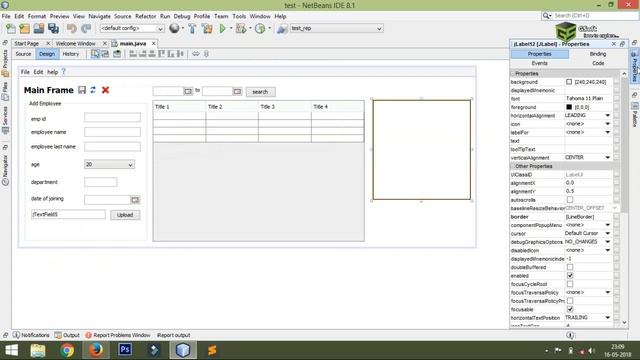Activate Connection Mode in designer toolbar
This screenshot has width=640, height=360.
click(x=105, y=54)
